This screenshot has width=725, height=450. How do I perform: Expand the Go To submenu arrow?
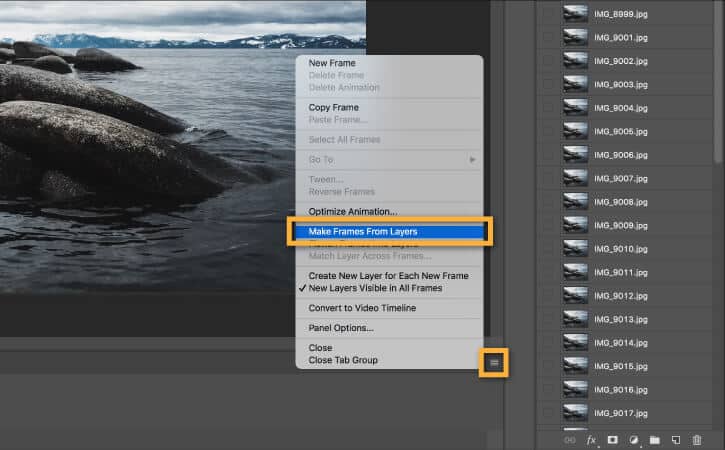[472, 160]
